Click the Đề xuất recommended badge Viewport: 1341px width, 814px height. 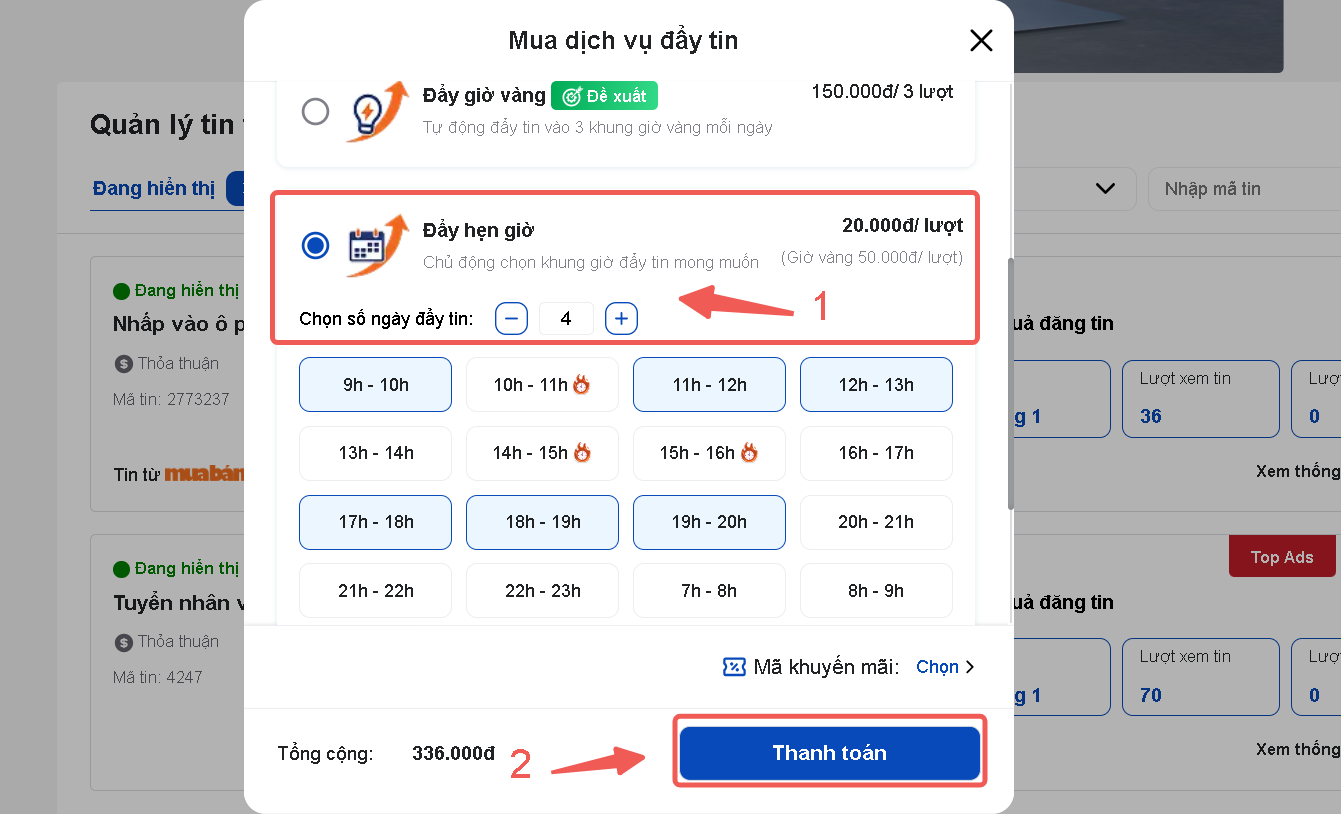[x=604, y=96]
